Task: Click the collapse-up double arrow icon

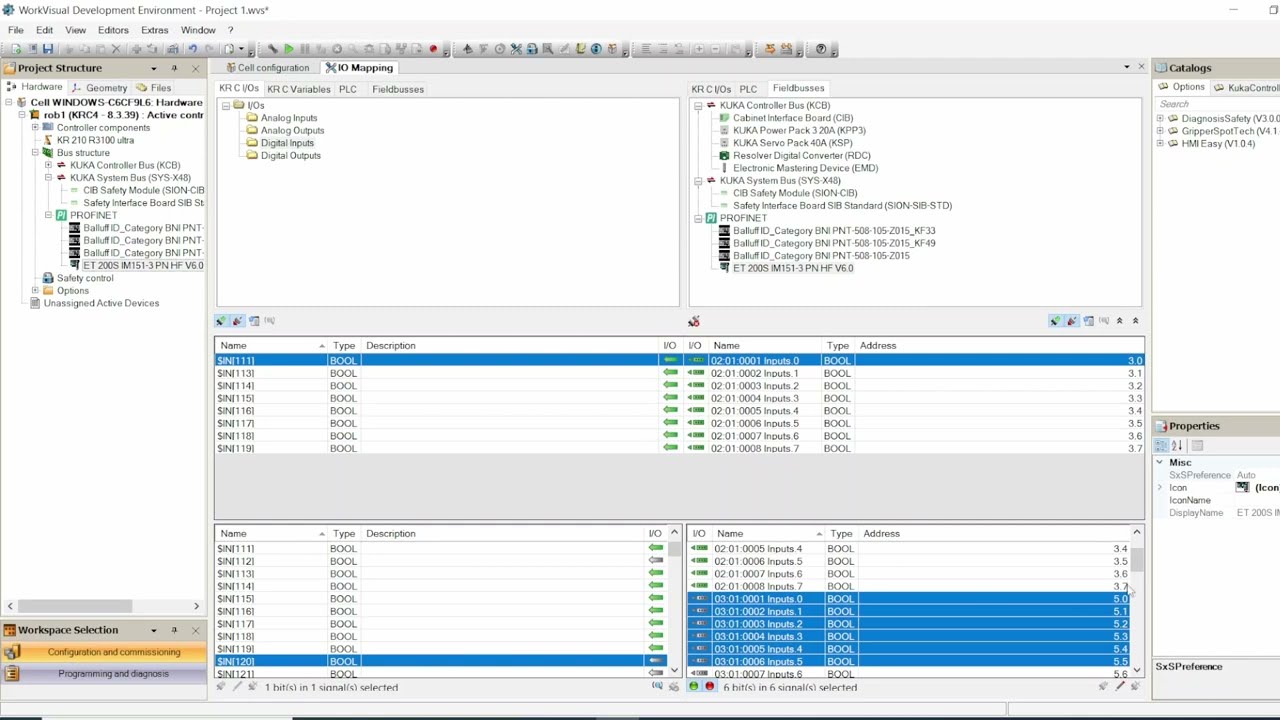Action: pyautogui.click(x=1119, y=321)
